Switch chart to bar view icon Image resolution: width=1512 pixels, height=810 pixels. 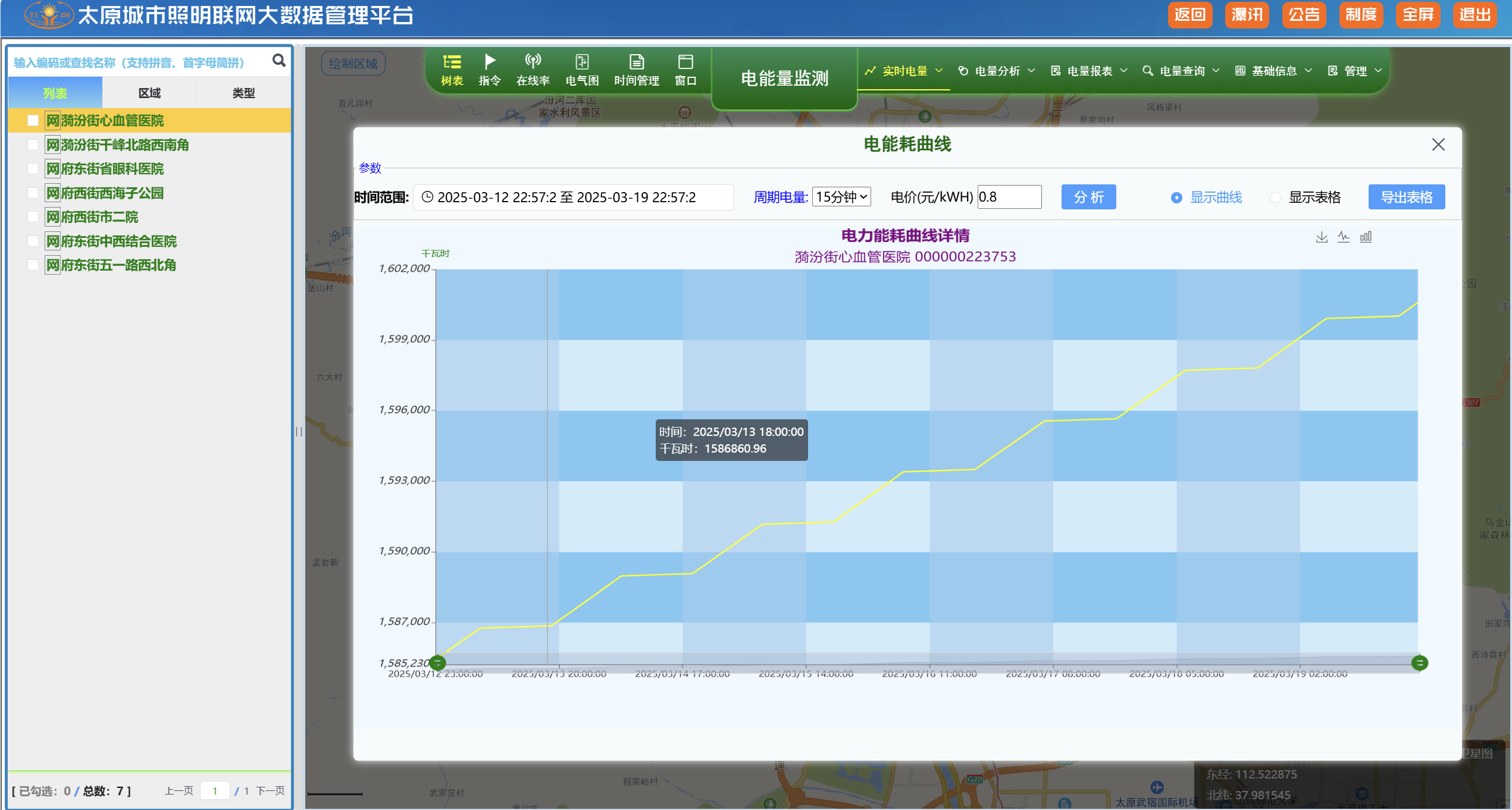pos(1366,237)
